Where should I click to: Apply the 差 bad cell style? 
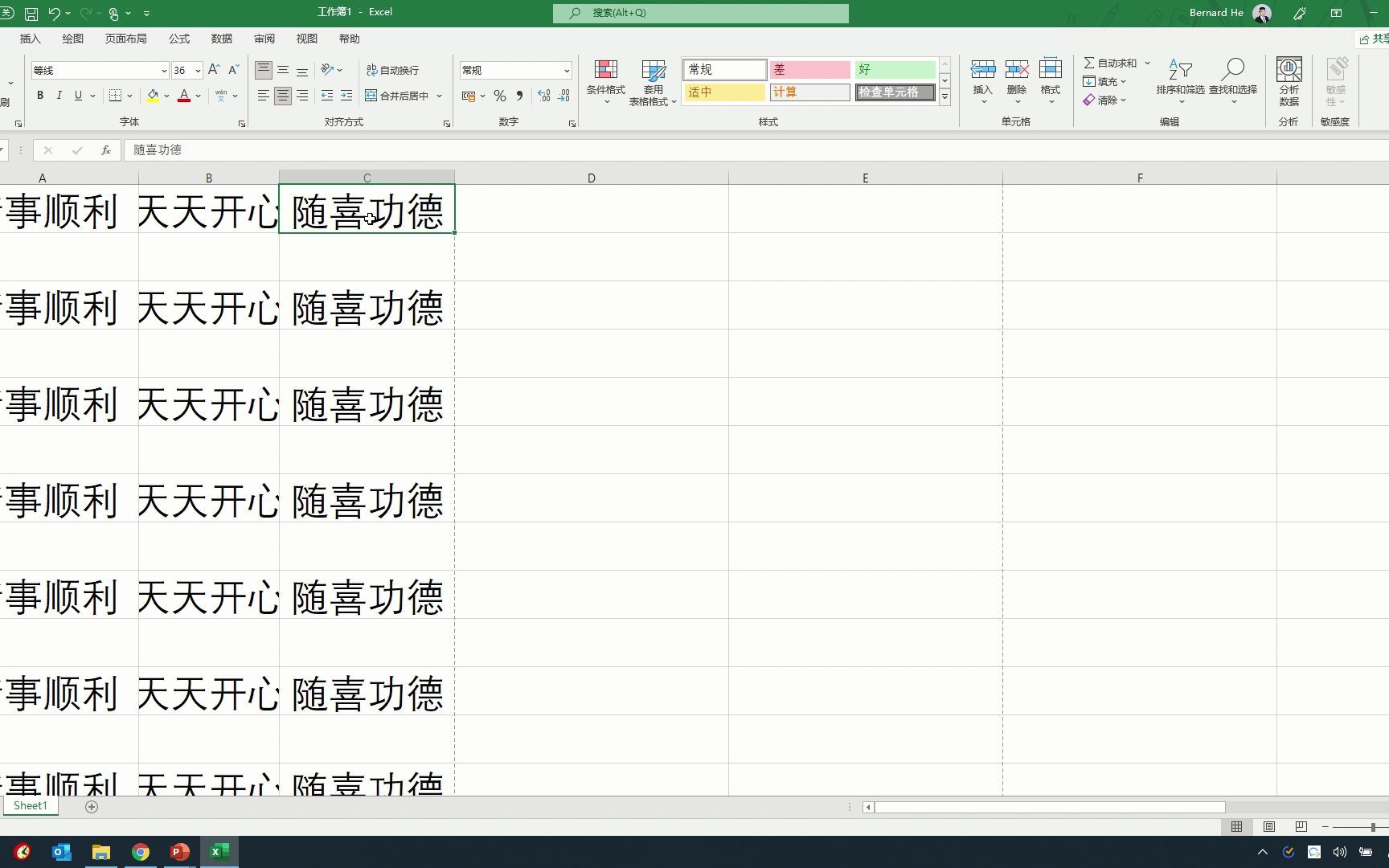(810, 70)
